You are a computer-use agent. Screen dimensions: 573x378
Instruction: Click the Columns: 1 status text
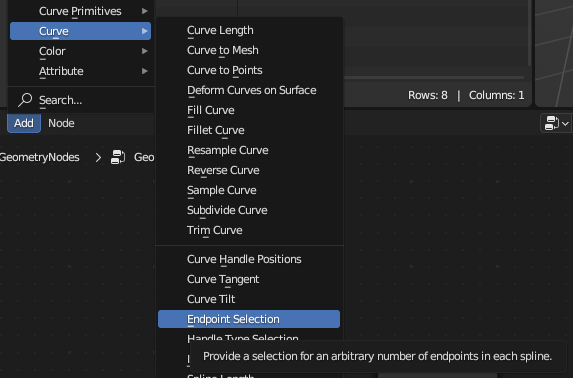[x=496, y=95]
